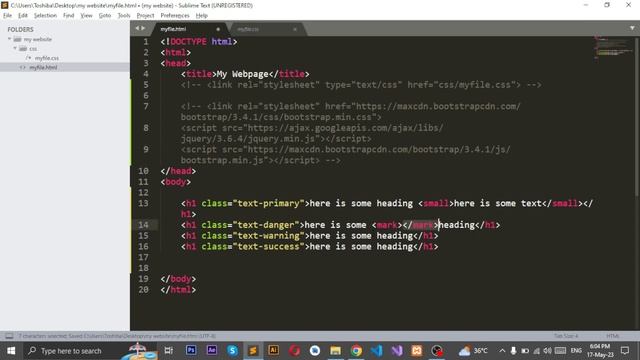Open the Project menu
The image size is (640, 360).
point(145,16)
